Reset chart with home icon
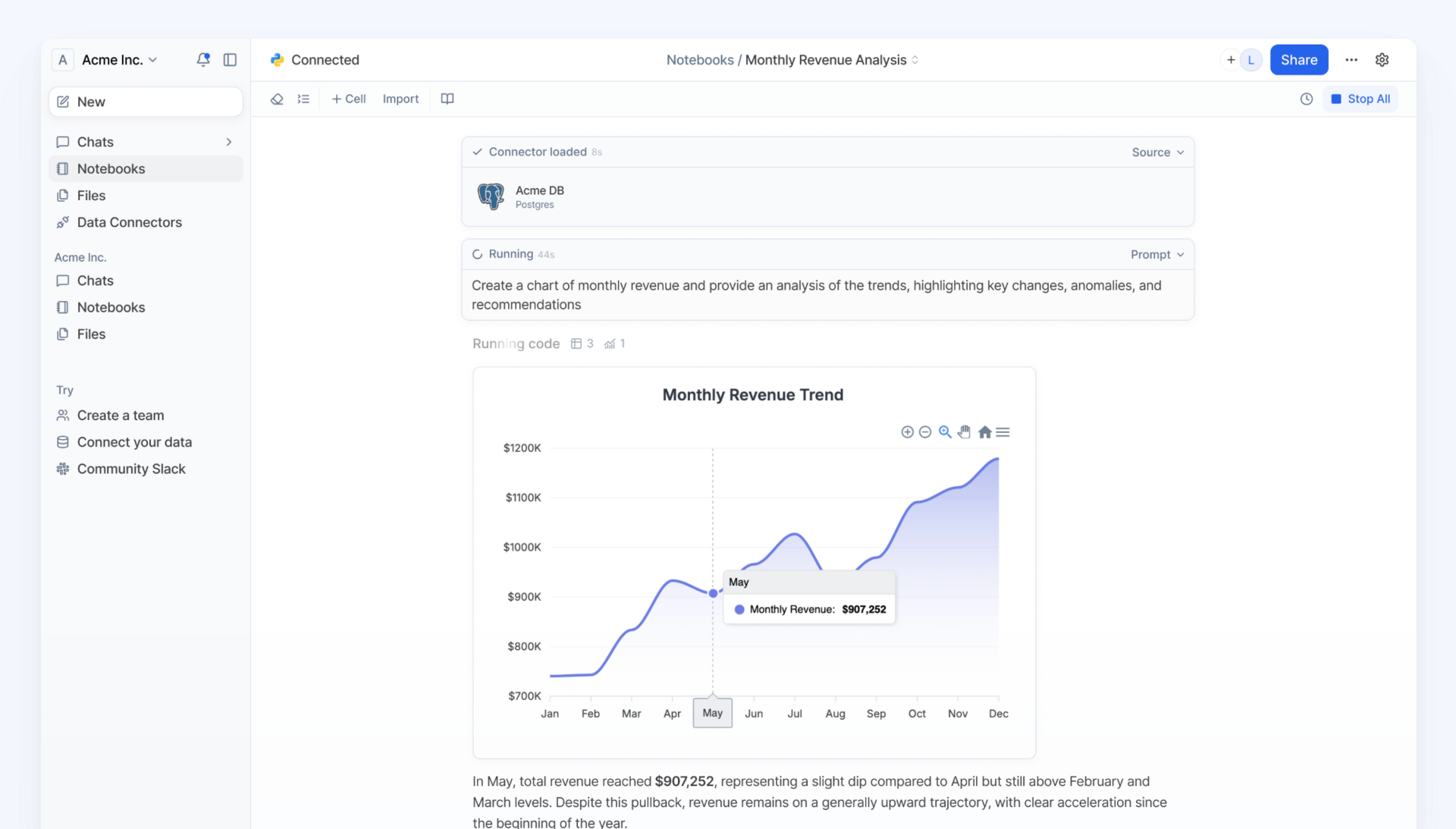 coord(984,432)
